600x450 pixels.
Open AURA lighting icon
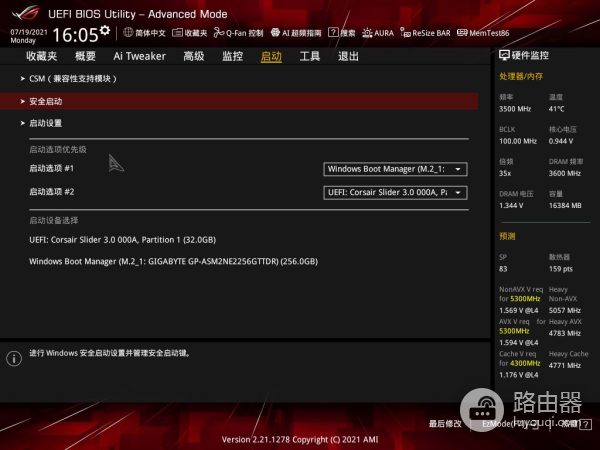pos(367,33)
